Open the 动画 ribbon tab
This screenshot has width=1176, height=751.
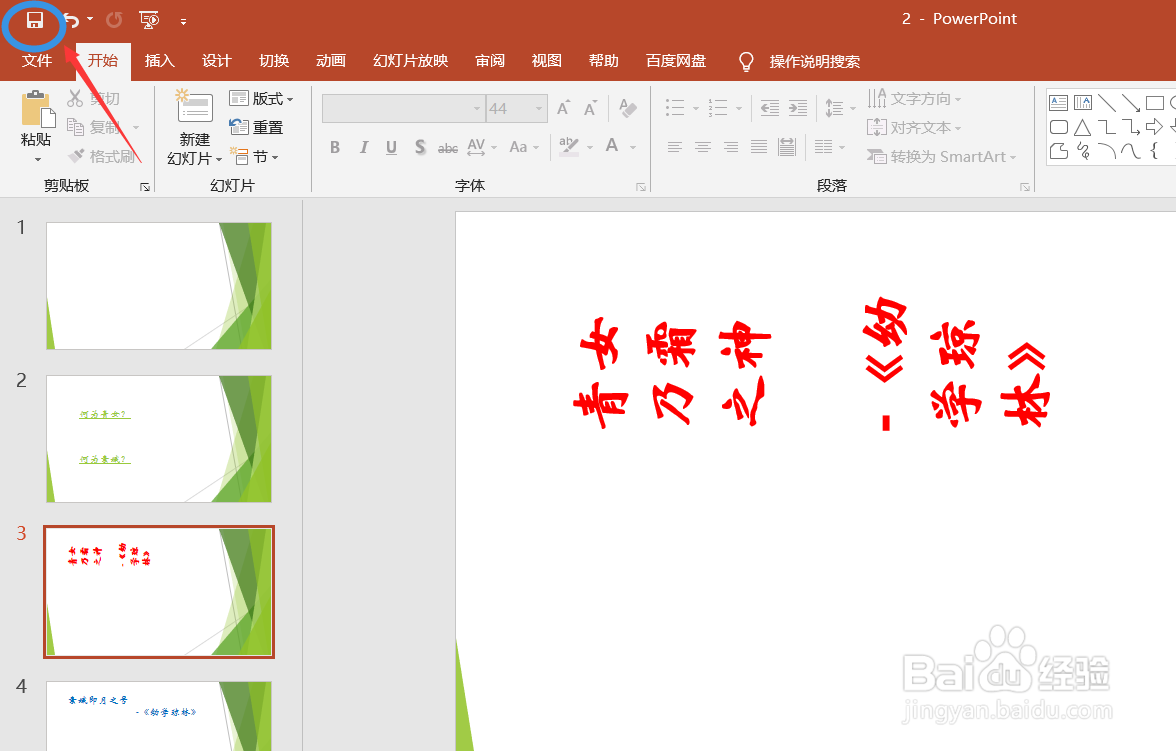coord(331,61)
